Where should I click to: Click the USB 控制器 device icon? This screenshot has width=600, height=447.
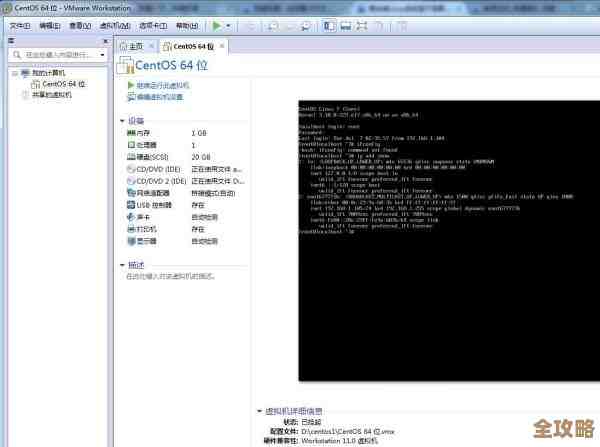131,205
